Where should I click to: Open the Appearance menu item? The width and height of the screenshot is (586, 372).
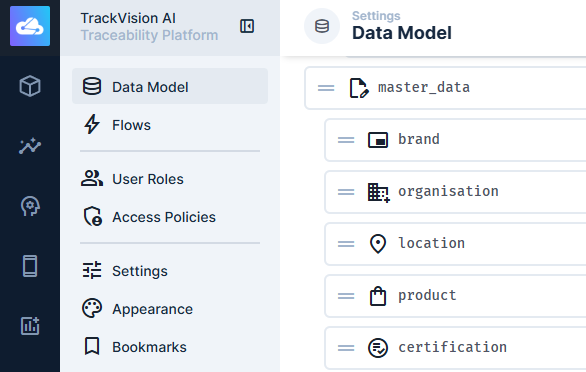pyautogui.click(x=170, y=309)
